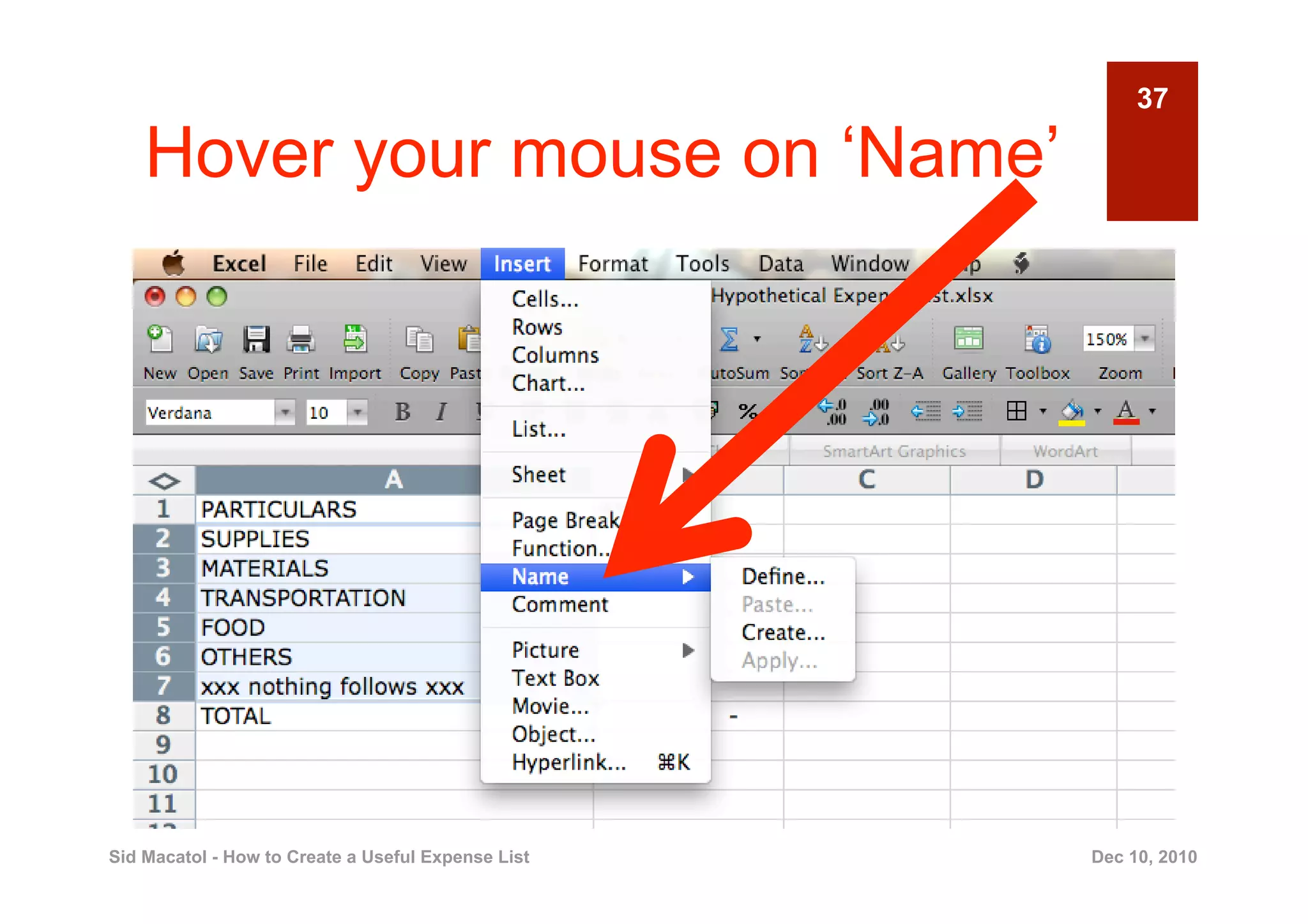Screen dimensions: 1308x924
Task: Click the AutoSum sigma icon
Action: [x=729, y=339]
